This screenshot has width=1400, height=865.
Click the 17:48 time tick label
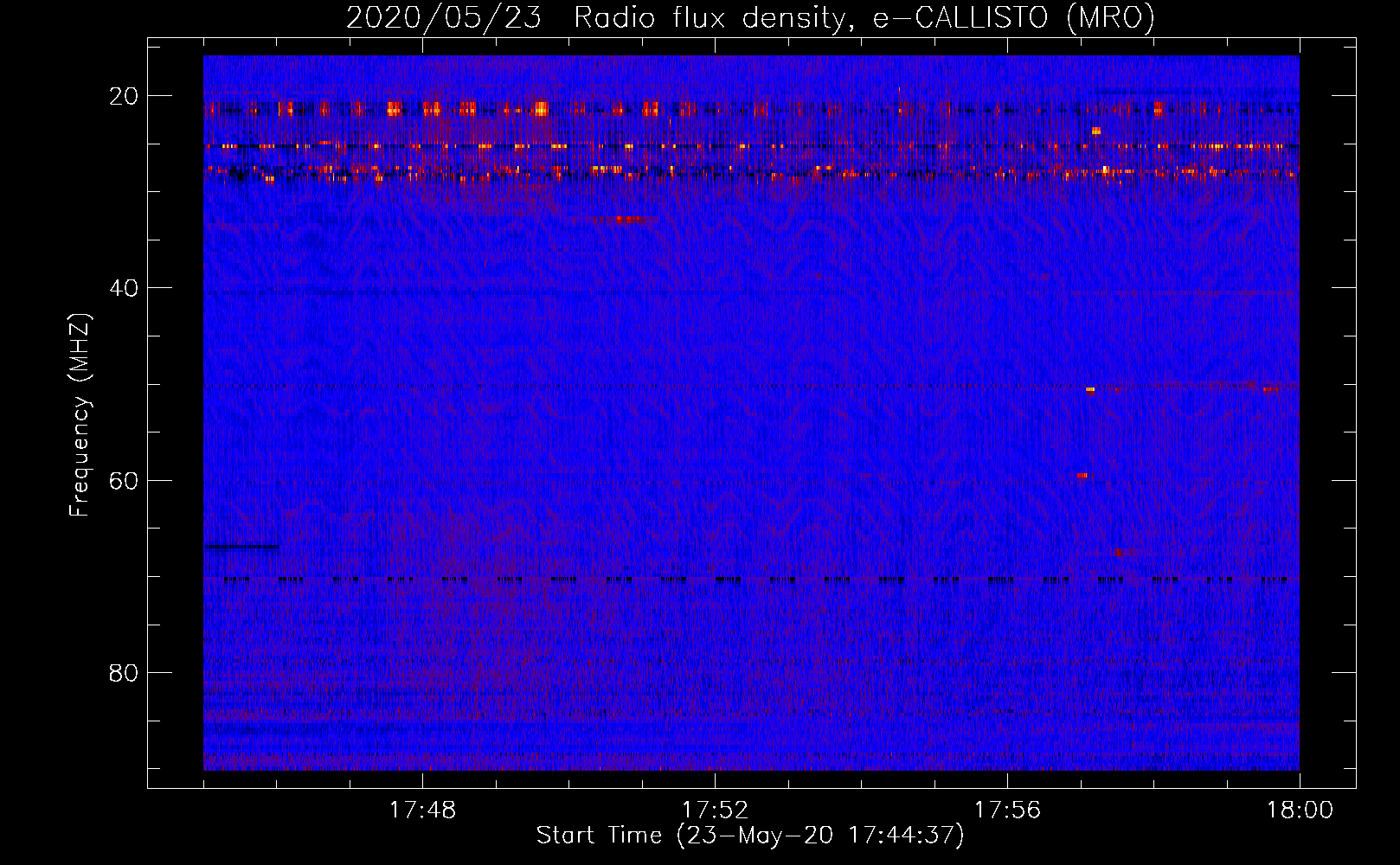[422, 811]
